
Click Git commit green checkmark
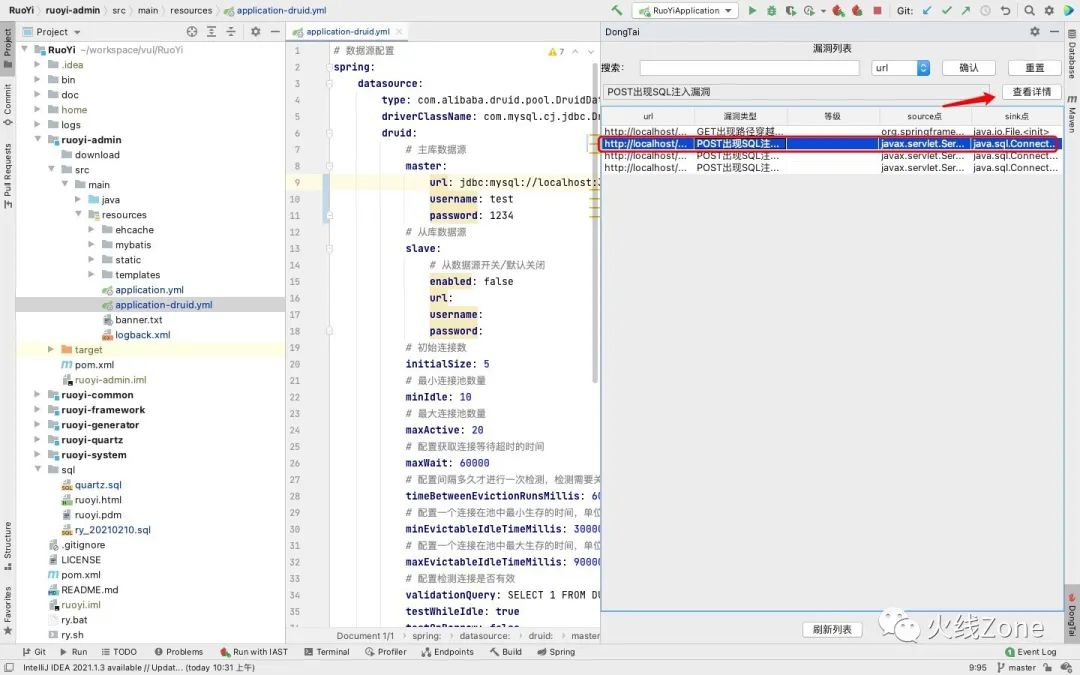tap(946, 10)
